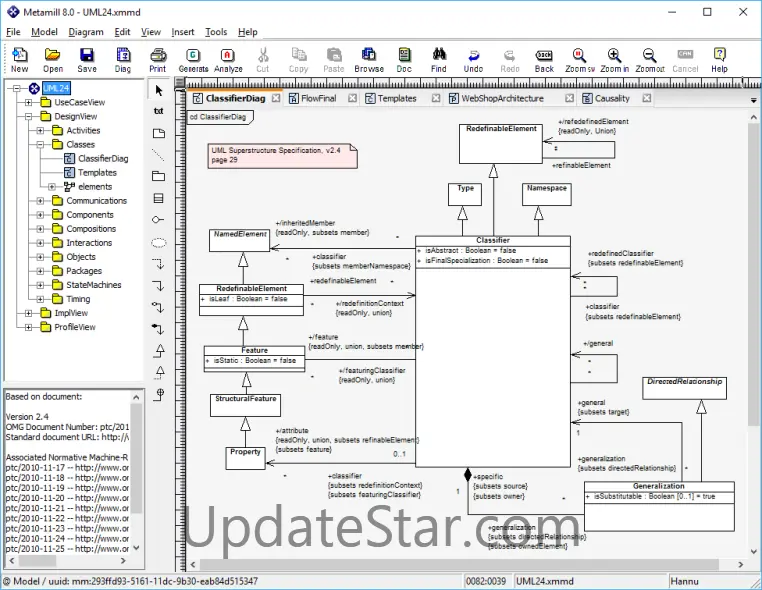The width and height of the screenshot is (762, 590).
Task: Select the generalization arrow tool in palette
Action: pos(159,350)
